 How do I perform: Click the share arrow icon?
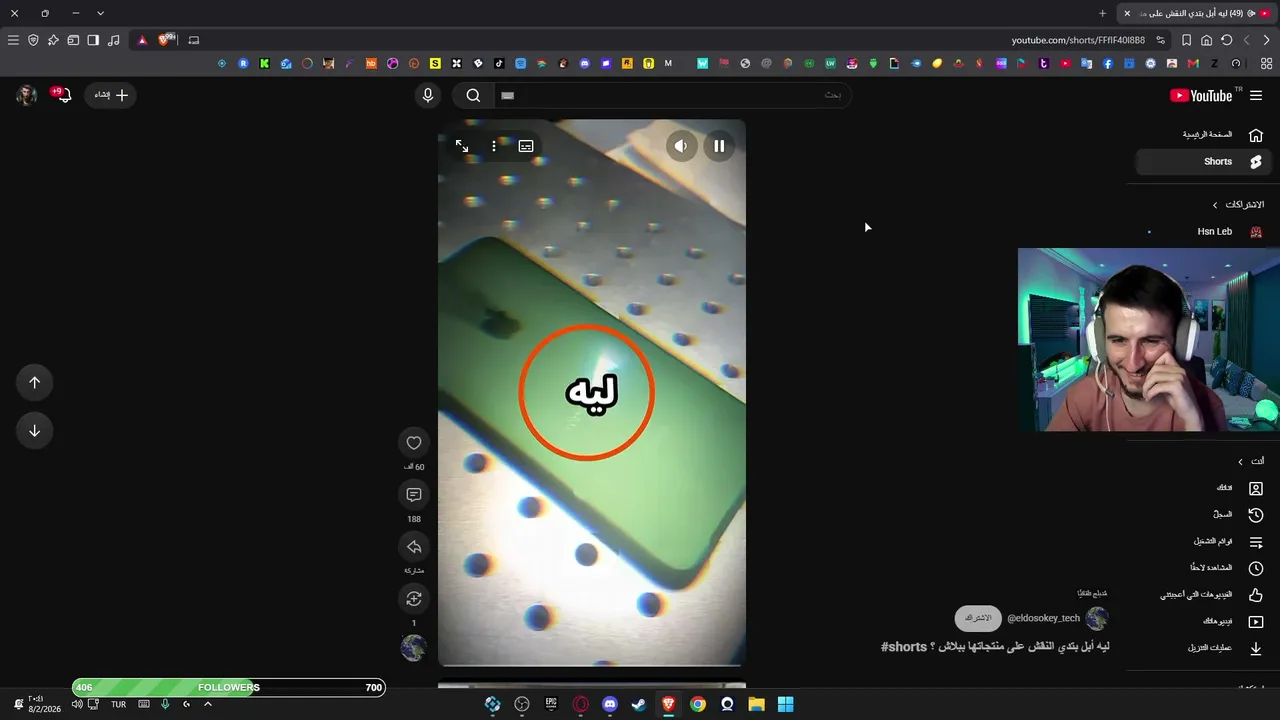click(414, 547)
